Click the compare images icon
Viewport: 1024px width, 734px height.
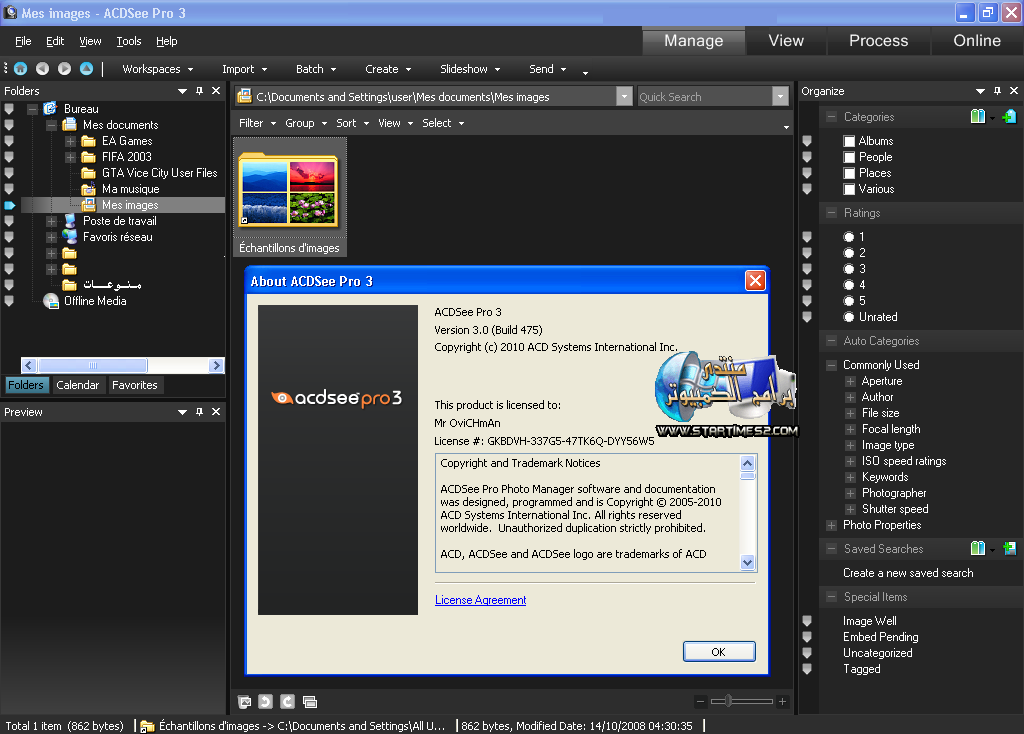click(x=310, y=702)
